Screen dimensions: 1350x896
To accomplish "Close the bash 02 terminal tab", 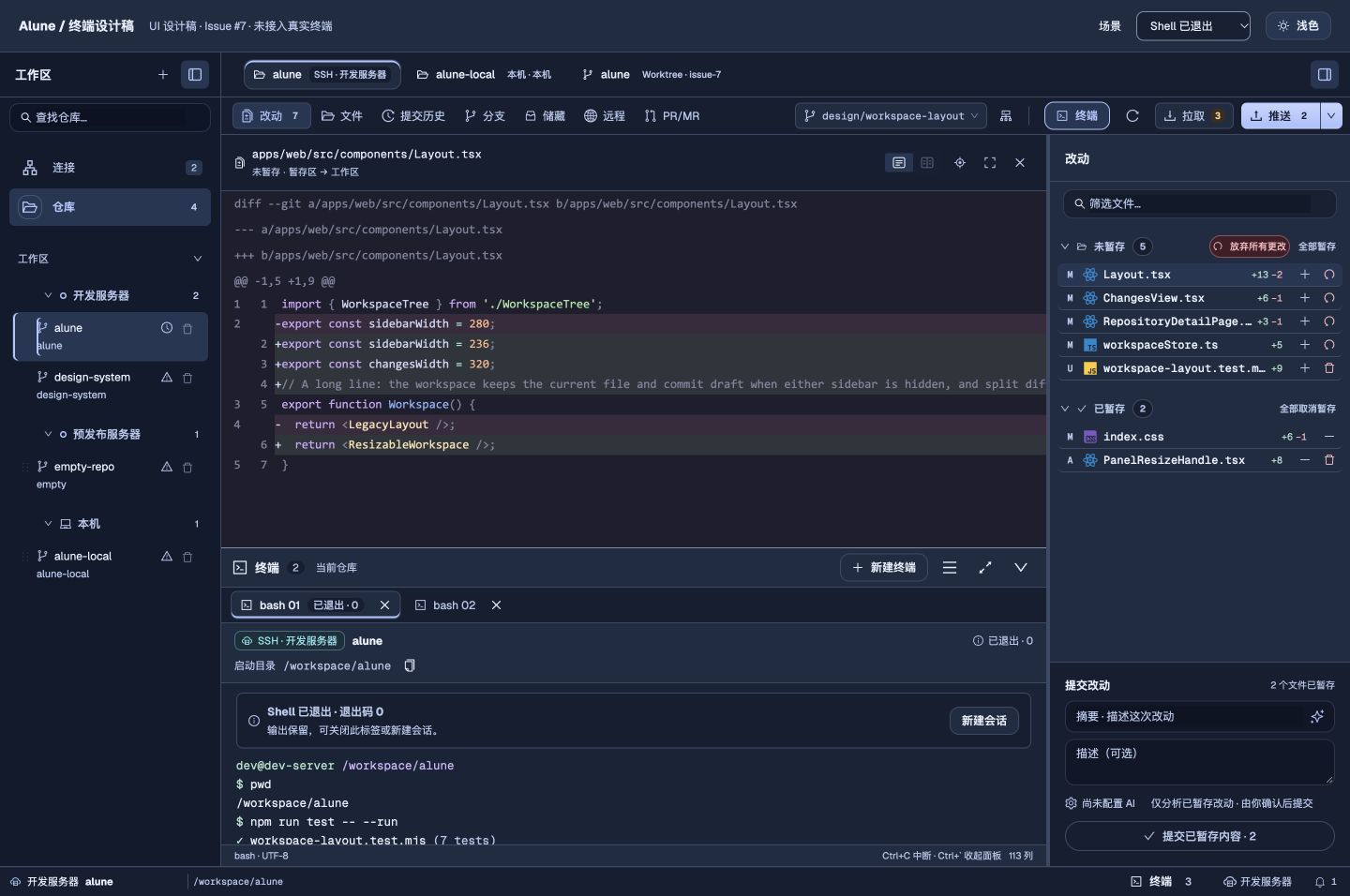I will [497, 605].
